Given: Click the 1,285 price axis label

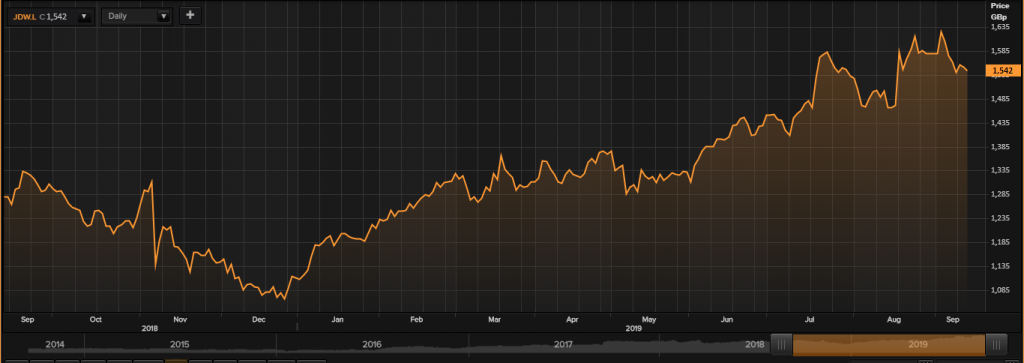Looking at the screenshot, I should (x=1000, y=195).
